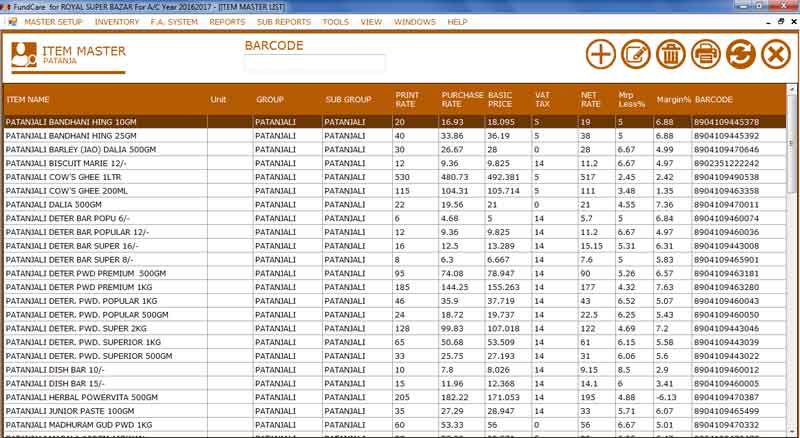Restore the inner ITEM MASTER LIST window
Viewport: 800px width, 438px height.
pos(781,21)
